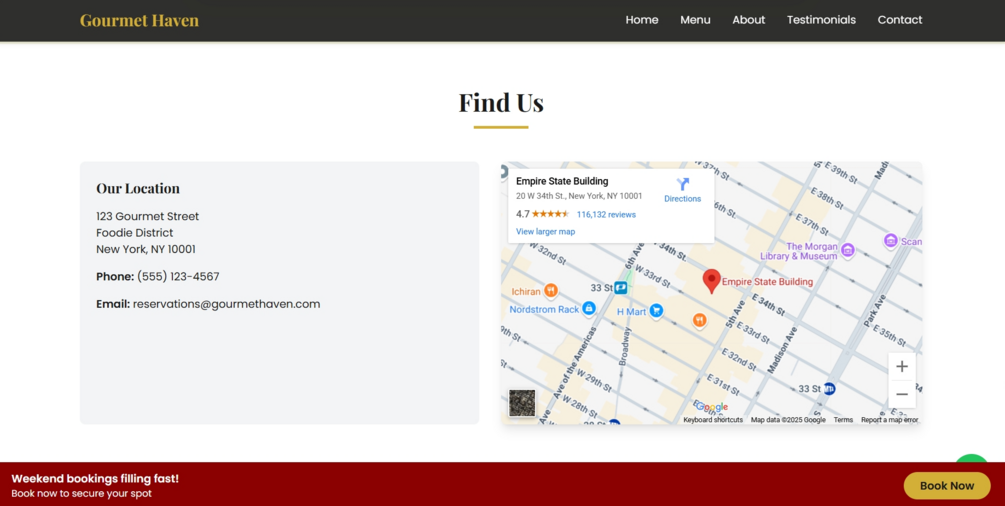Navigate to Testimonials

coord(821,20)
